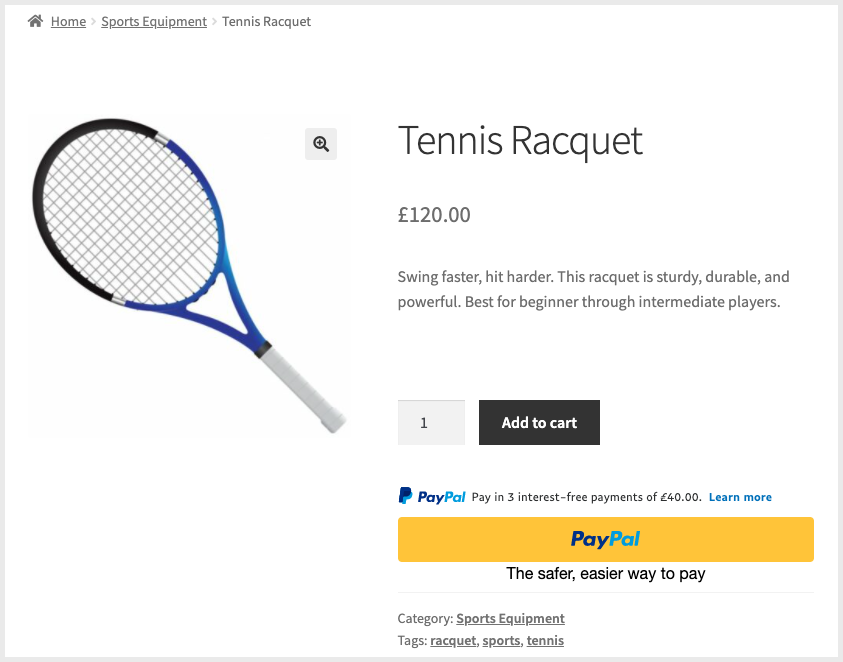
Task: Open the Sports Equipment category link
Action: click(510, 618)
